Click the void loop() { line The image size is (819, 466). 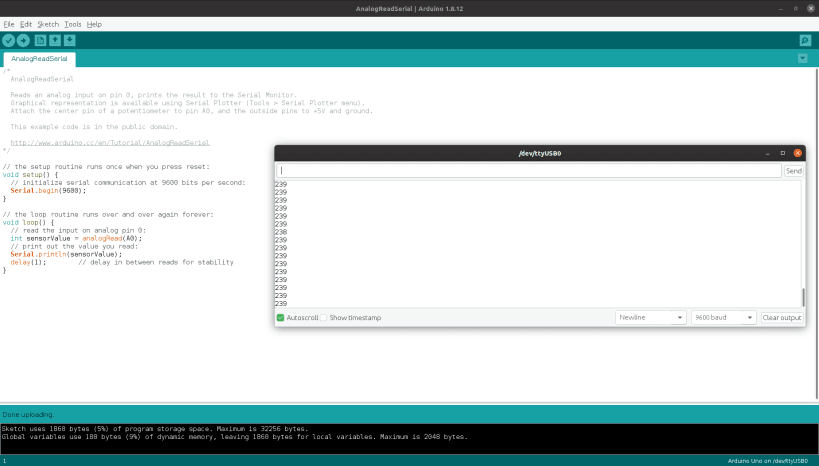click(28, 223)
